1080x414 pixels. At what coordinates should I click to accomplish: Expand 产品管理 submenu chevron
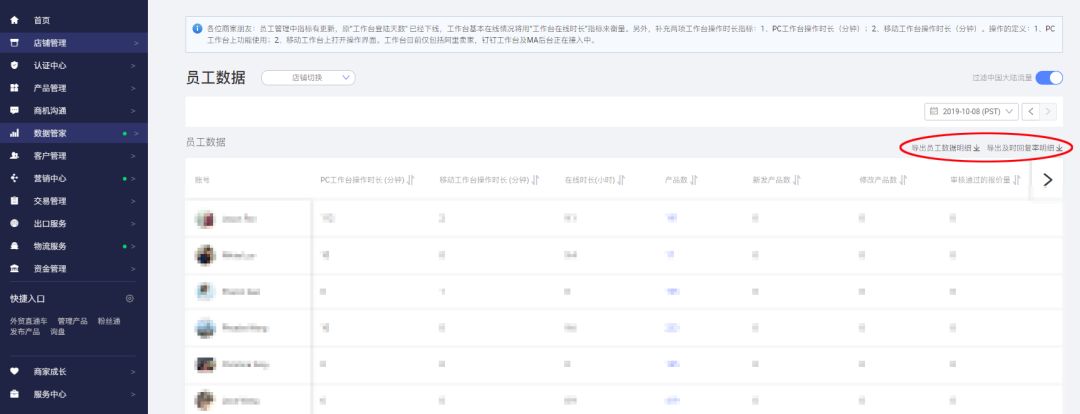click(134, 88)
